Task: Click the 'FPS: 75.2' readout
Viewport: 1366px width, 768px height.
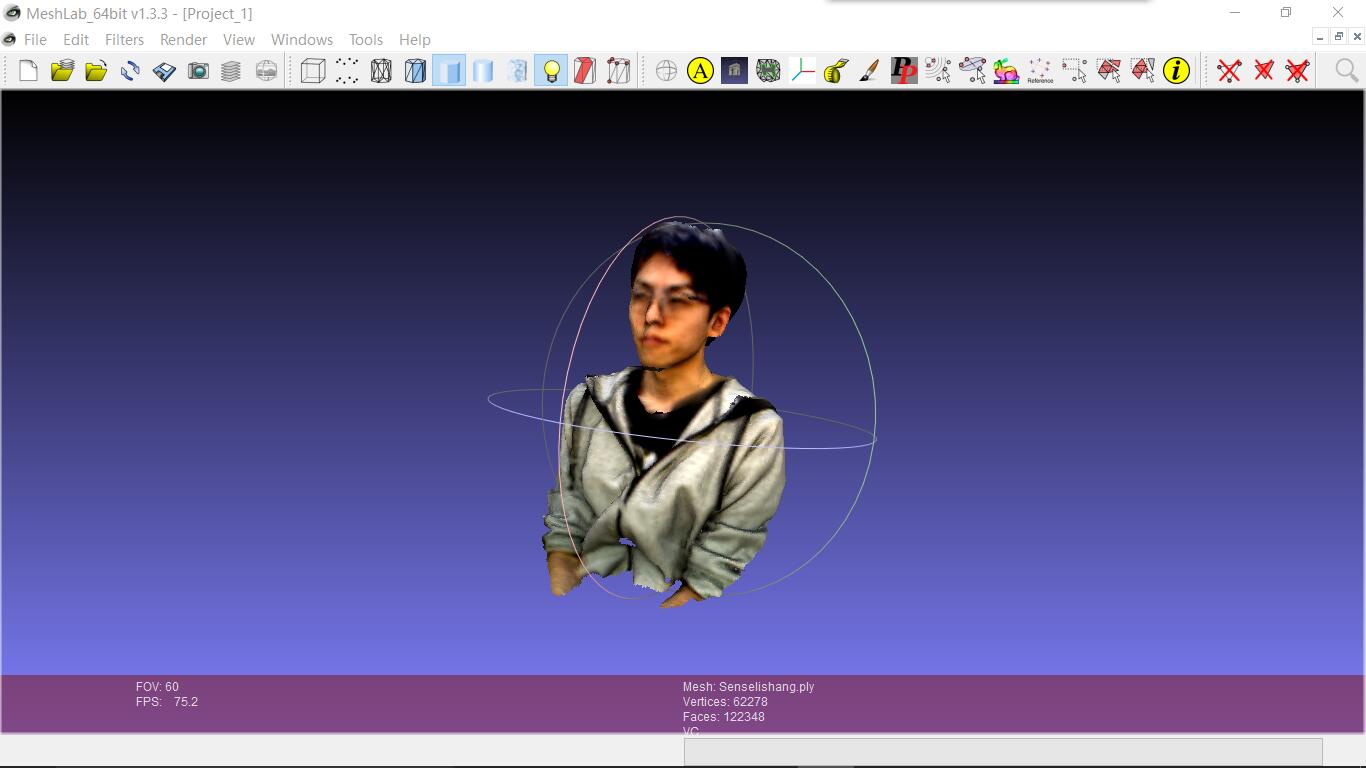Action: [167, 702]
